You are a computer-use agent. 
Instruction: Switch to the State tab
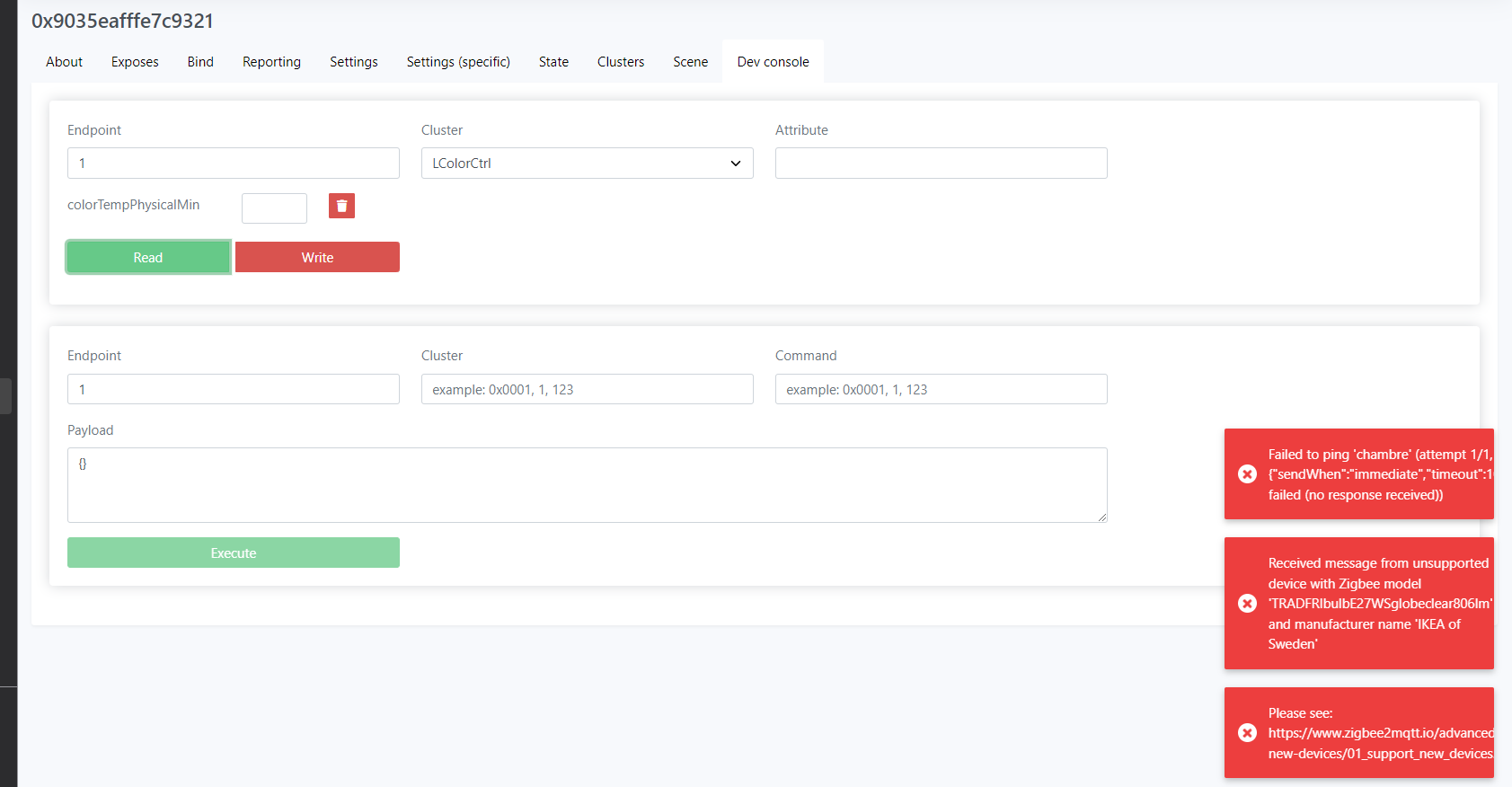553,62
